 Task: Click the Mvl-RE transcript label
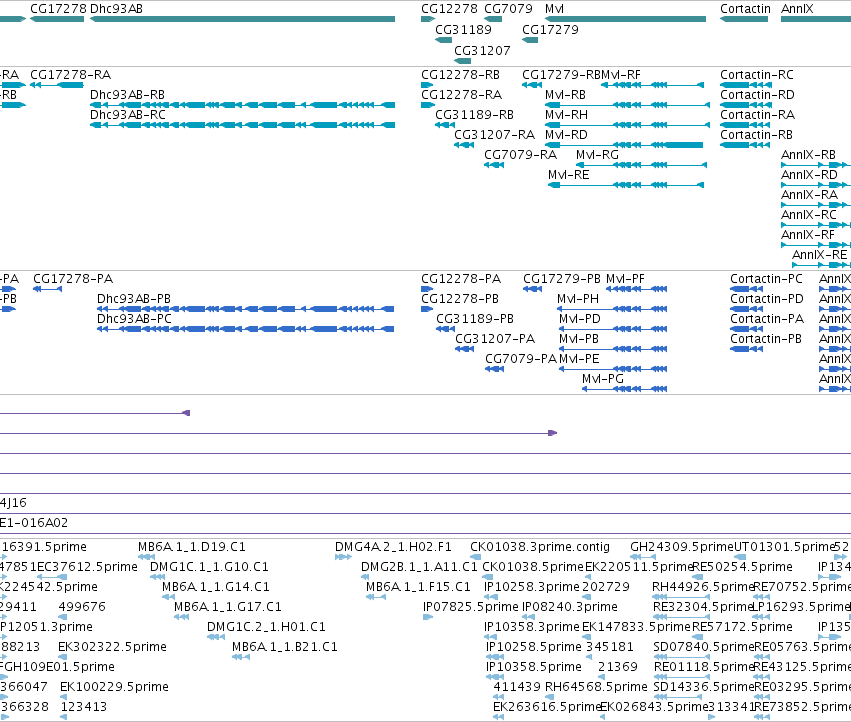[569, 175]
